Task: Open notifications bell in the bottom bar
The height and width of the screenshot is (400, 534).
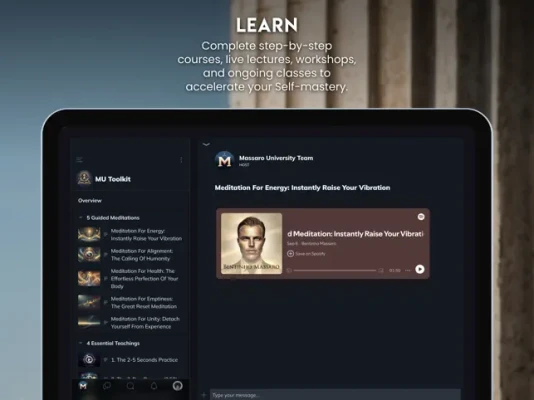Action: click(154, 386)
